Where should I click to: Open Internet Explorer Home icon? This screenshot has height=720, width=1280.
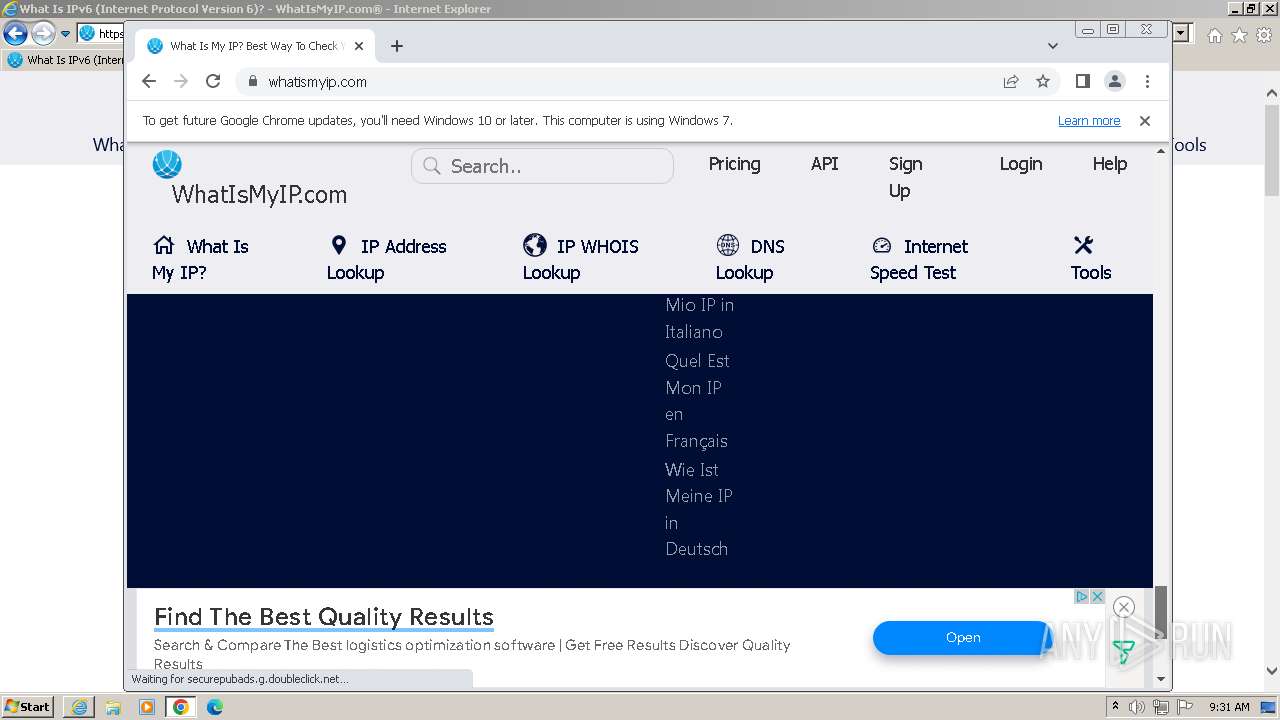(x=1214, y=35)
